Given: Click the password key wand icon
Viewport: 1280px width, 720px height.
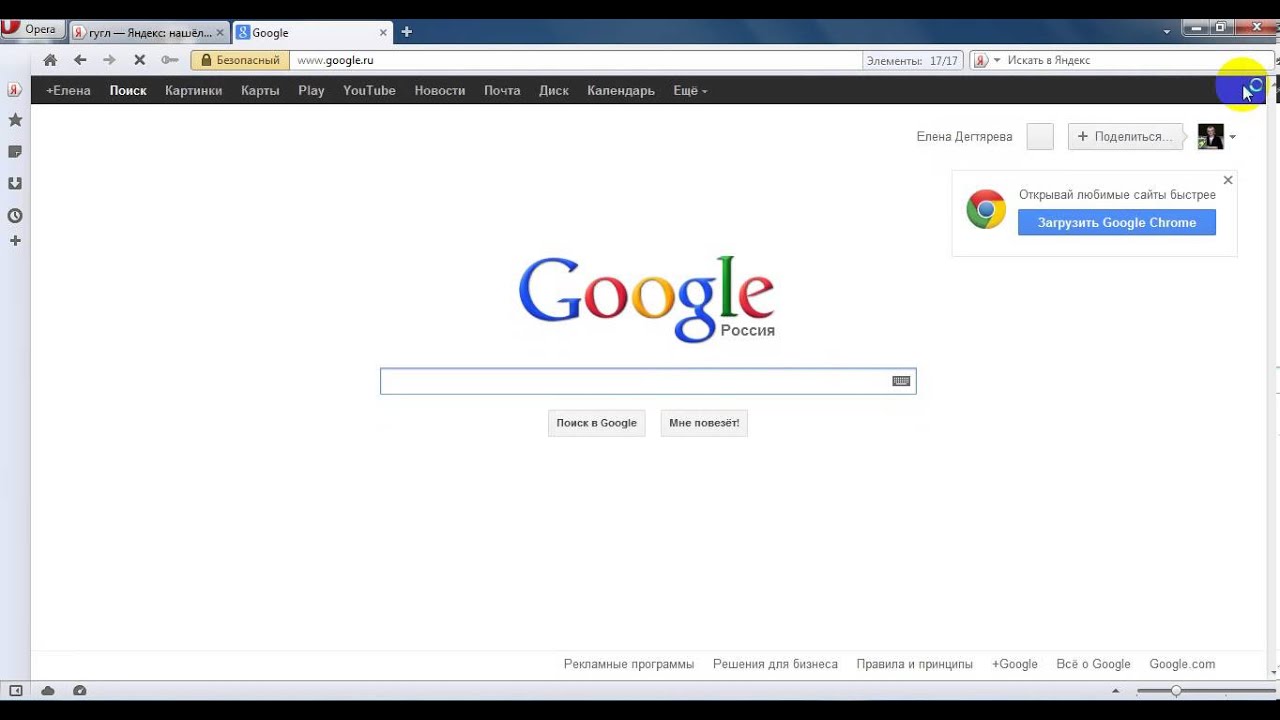Looking at the screenshot, I should point(169,60).
